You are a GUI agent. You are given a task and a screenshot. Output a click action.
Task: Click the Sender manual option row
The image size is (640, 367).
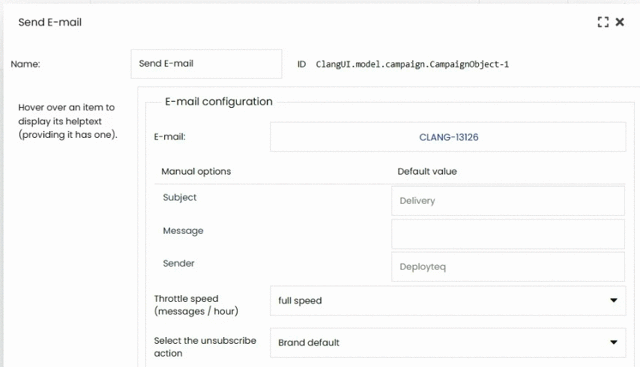(273, 264)
